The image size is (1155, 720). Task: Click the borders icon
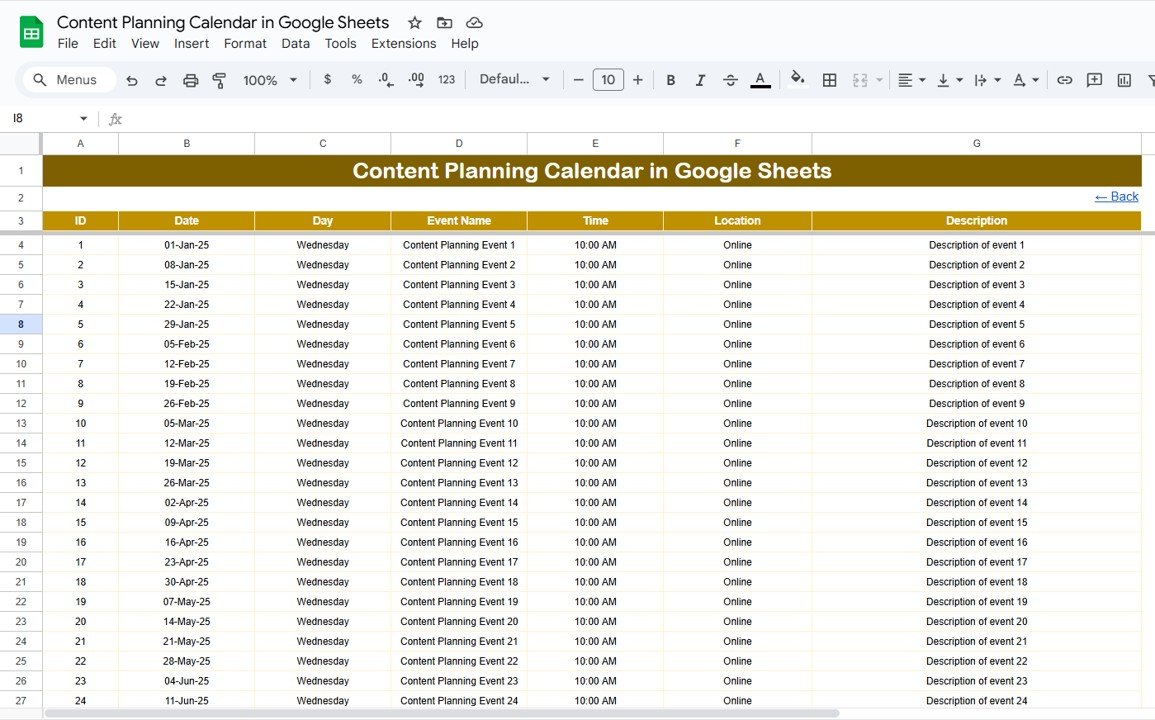tap(829, 80)
